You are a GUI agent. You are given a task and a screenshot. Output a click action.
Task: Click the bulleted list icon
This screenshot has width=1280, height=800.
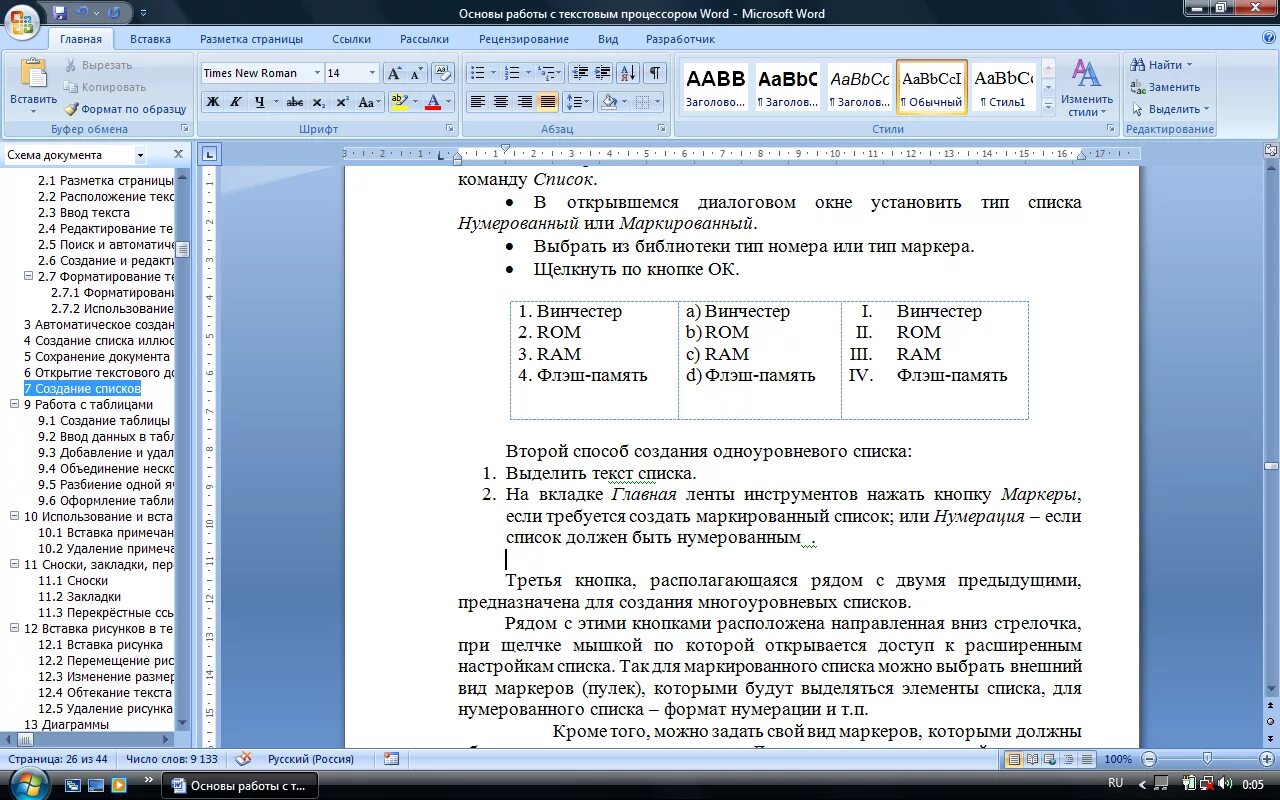click(477, 73)
